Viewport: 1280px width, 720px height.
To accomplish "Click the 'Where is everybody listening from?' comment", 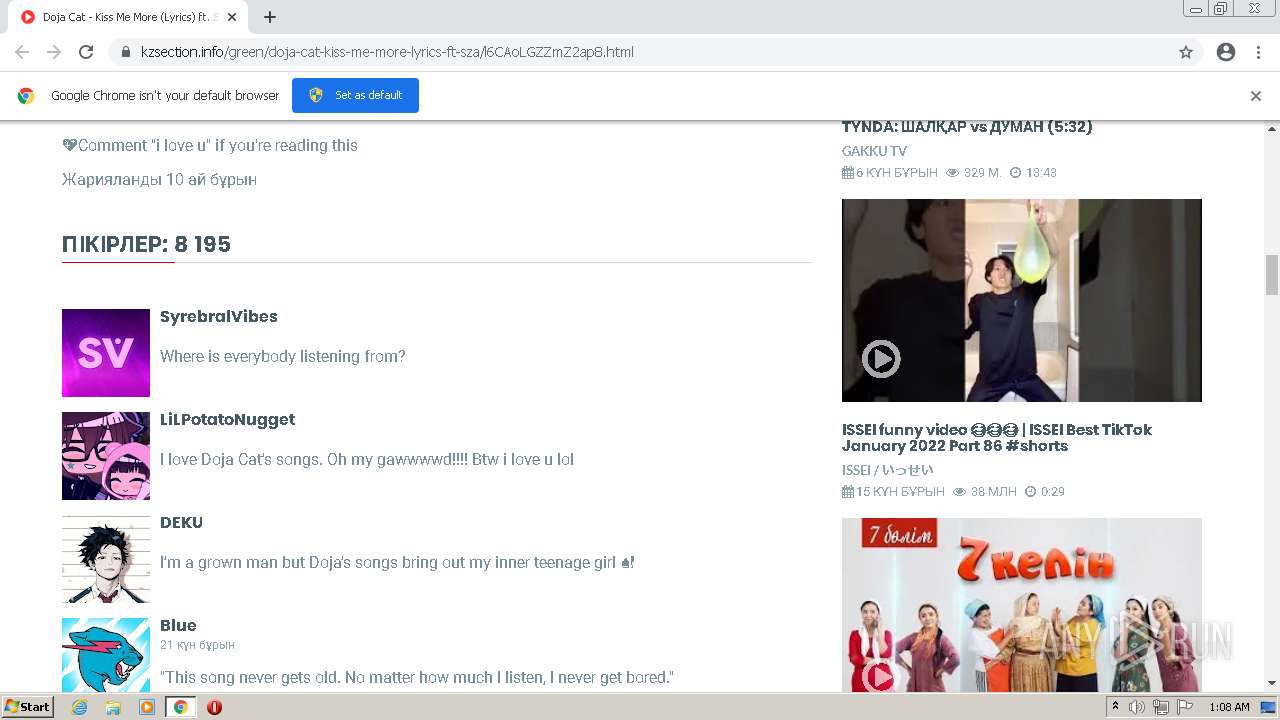I will [x=283, y=356].
